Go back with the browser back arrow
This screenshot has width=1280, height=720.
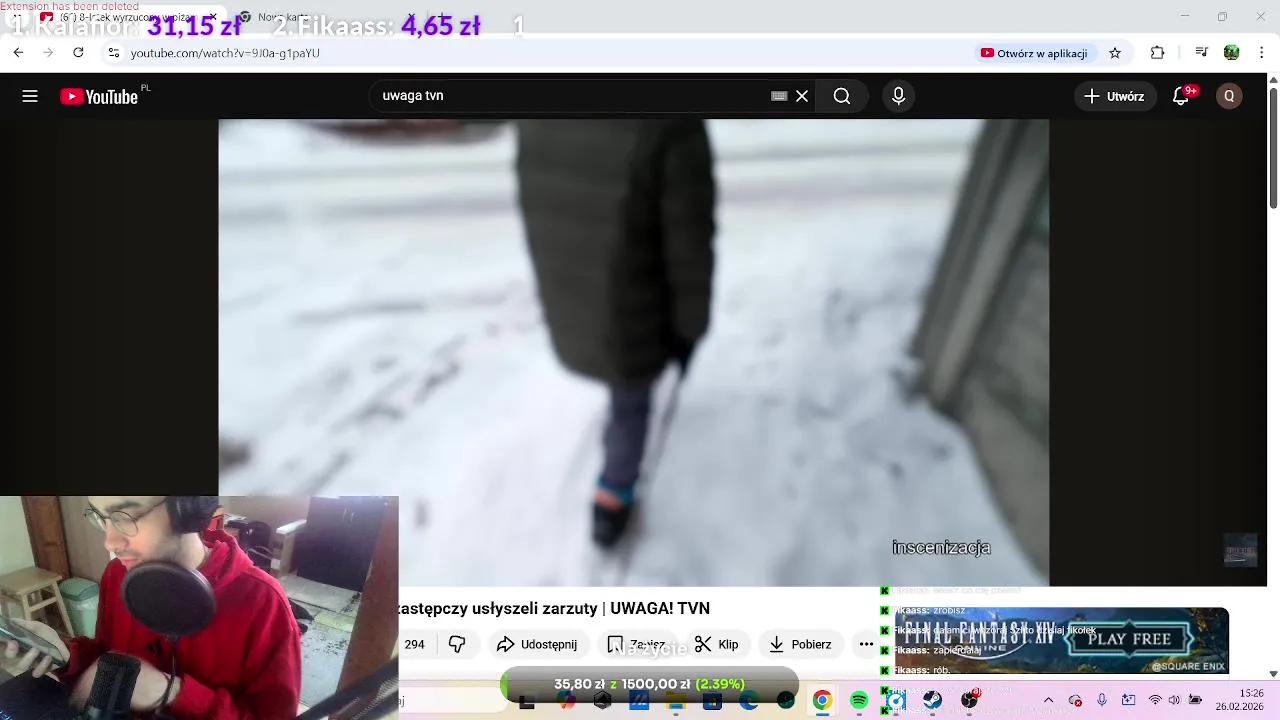pyautogui.click(x=18, y=53)
